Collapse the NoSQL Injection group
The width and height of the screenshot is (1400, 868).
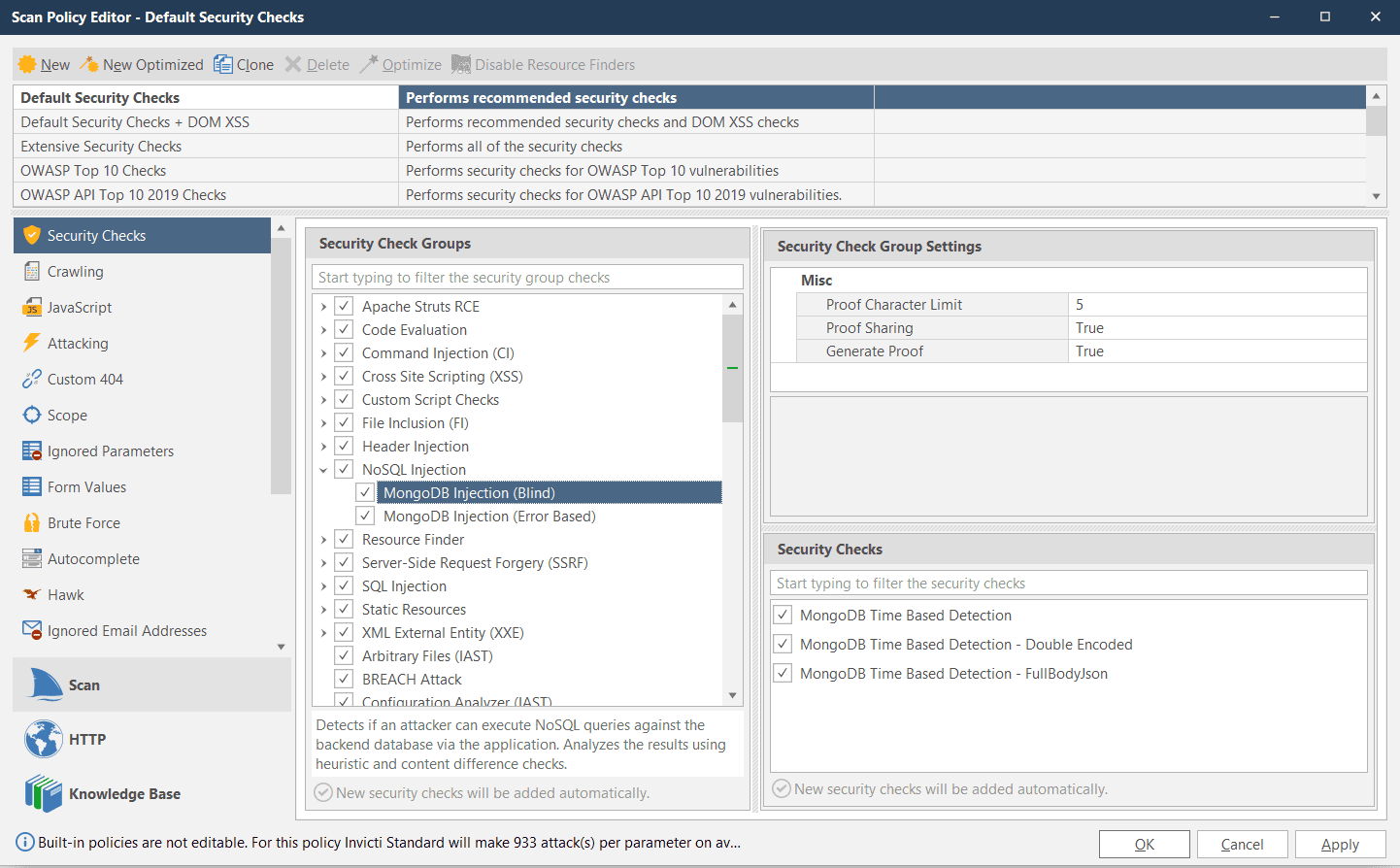click(x=323, y=469)
